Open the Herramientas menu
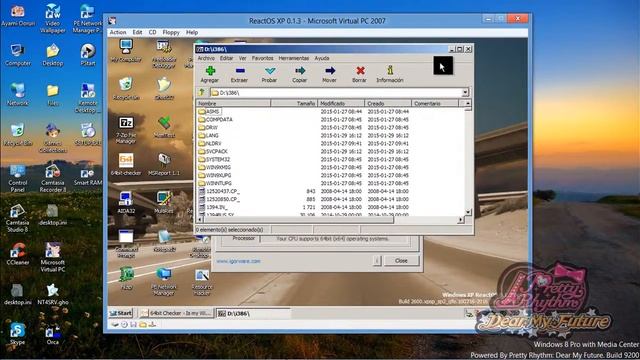Viewport: 640px width, 360px height. [x=293, y=58]
